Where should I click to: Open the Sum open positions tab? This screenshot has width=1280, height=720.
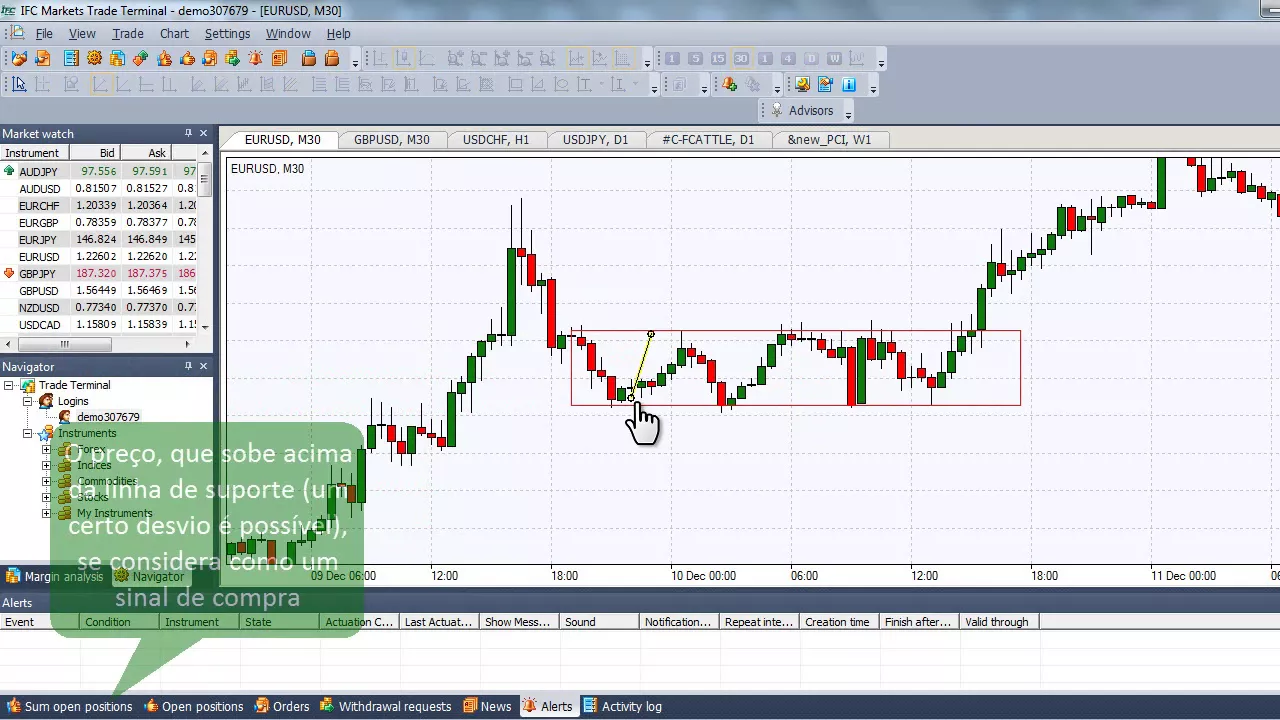click(70, 706)
